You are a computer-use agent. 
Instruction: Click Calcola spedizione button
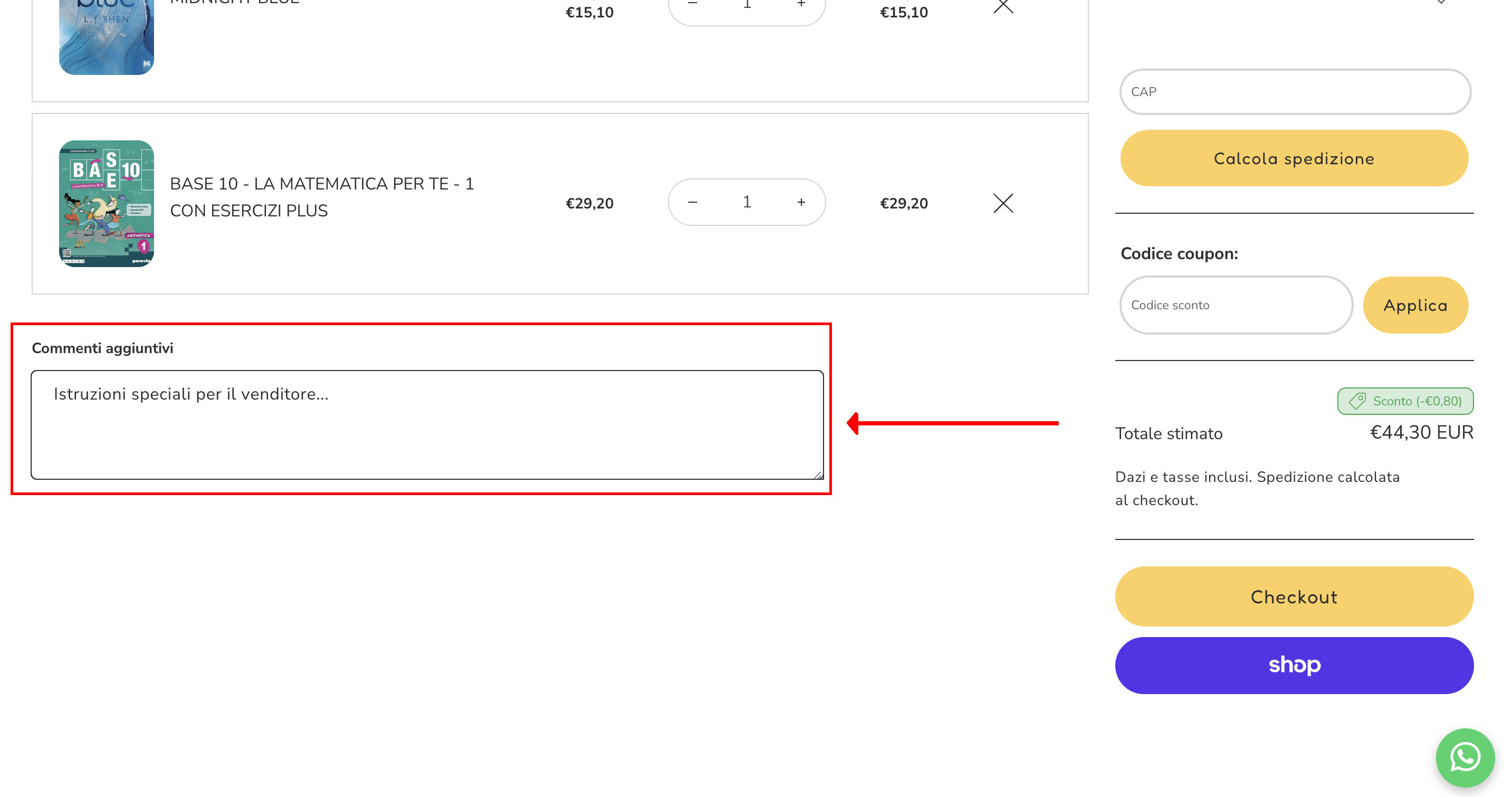(1294, 158)
